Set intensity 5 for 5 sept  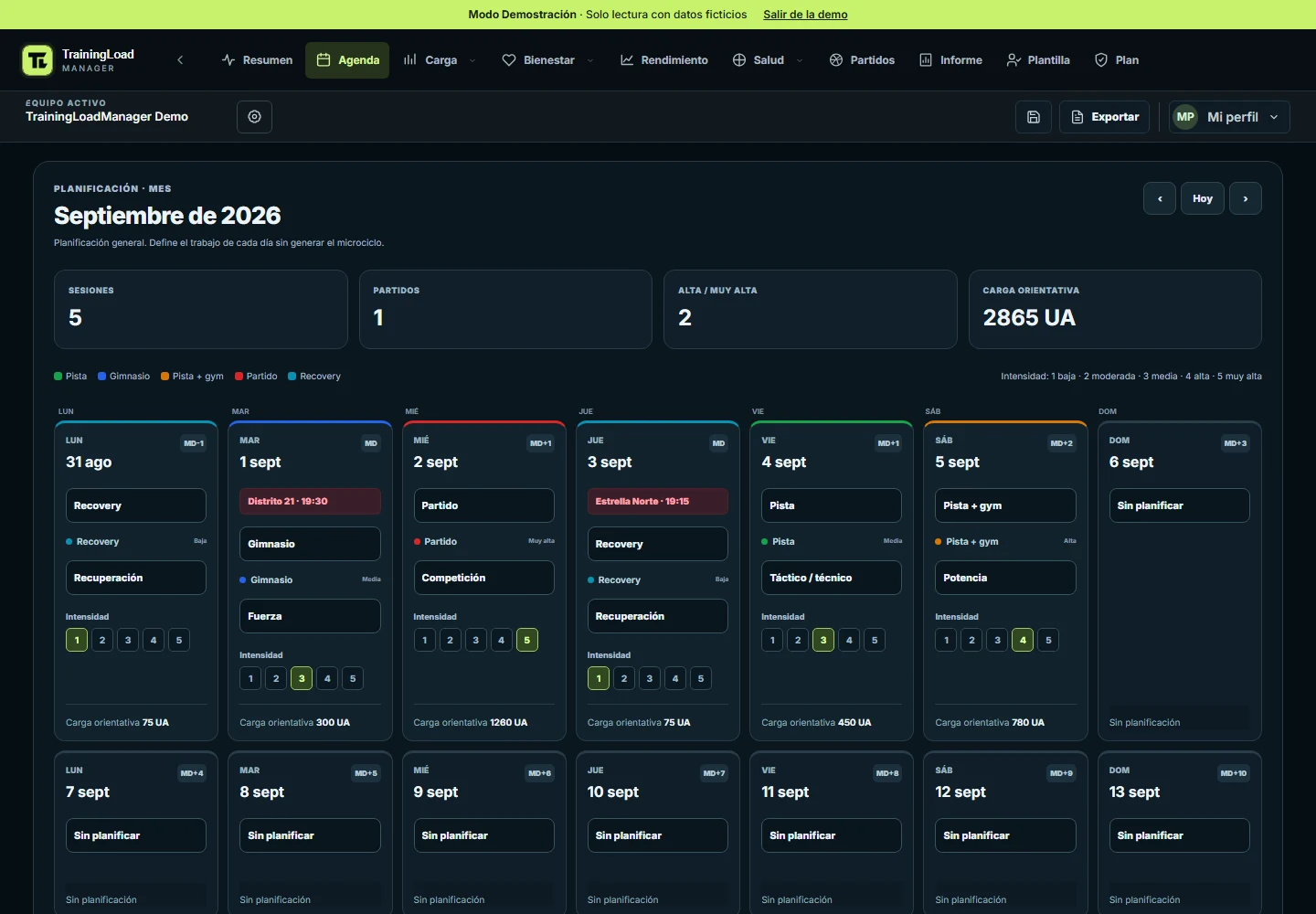click(x=1048, y=640)
